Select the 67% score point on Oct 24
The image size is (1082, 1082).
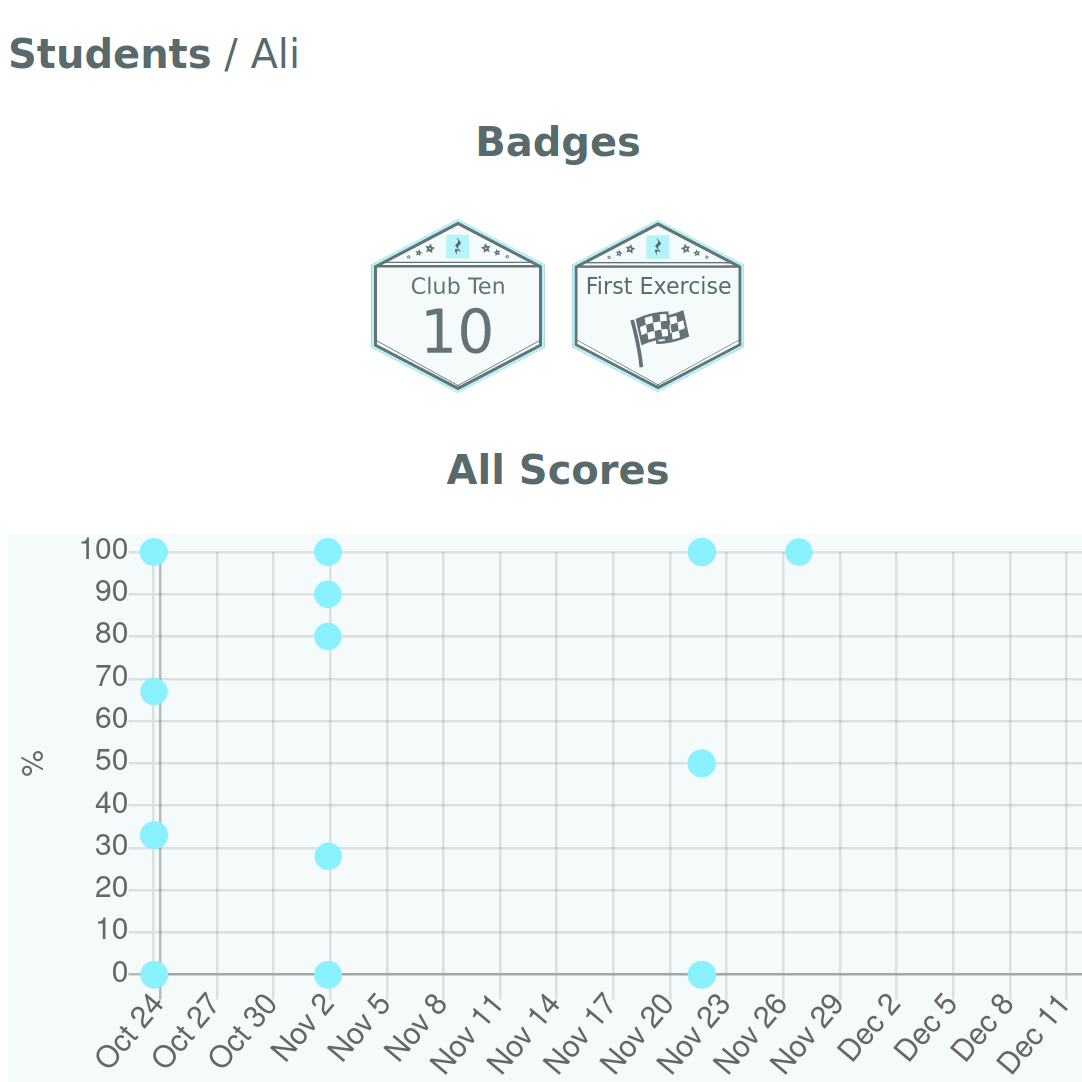[153, 691]
